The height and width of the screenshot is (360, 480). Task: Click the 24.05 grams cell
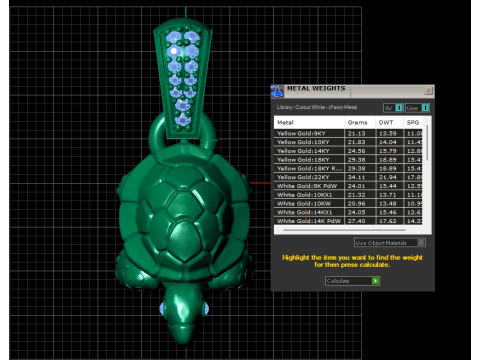tap(360, 212)
